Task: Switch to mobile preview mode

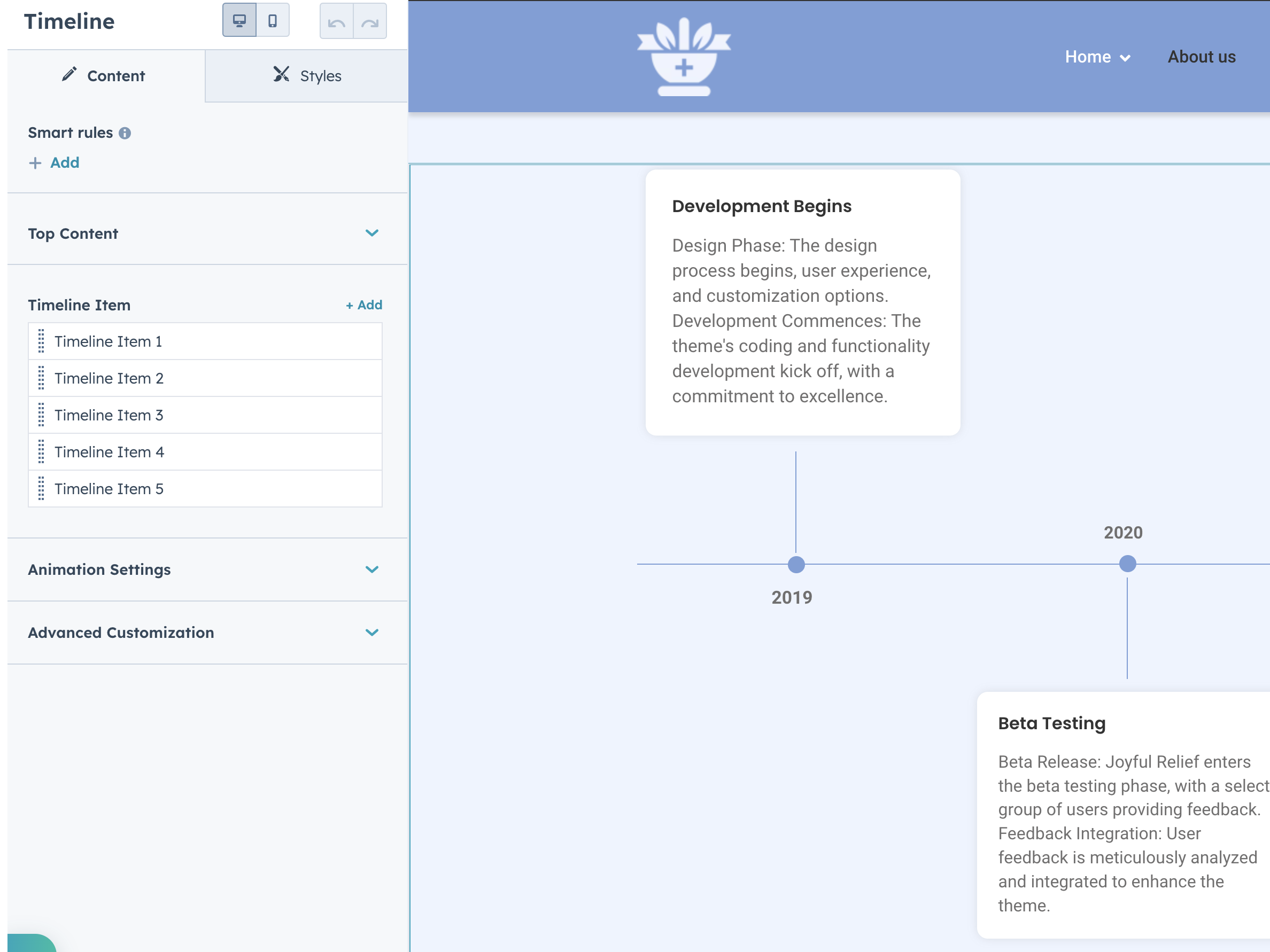Action: point(273,21)
